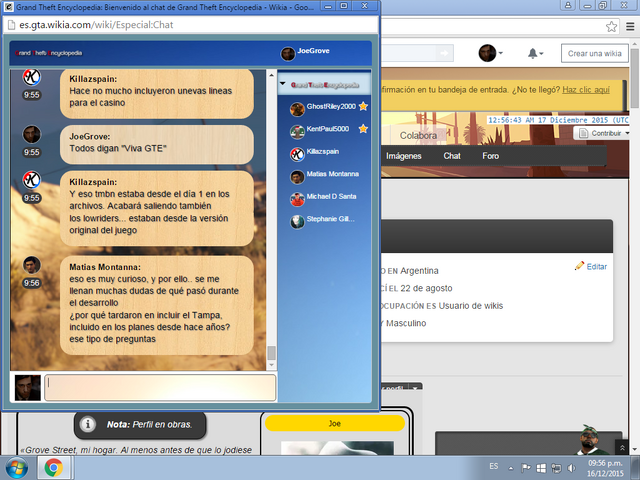Click Editar link in profile box
The image size is (640, 480).
click(596, 267)
